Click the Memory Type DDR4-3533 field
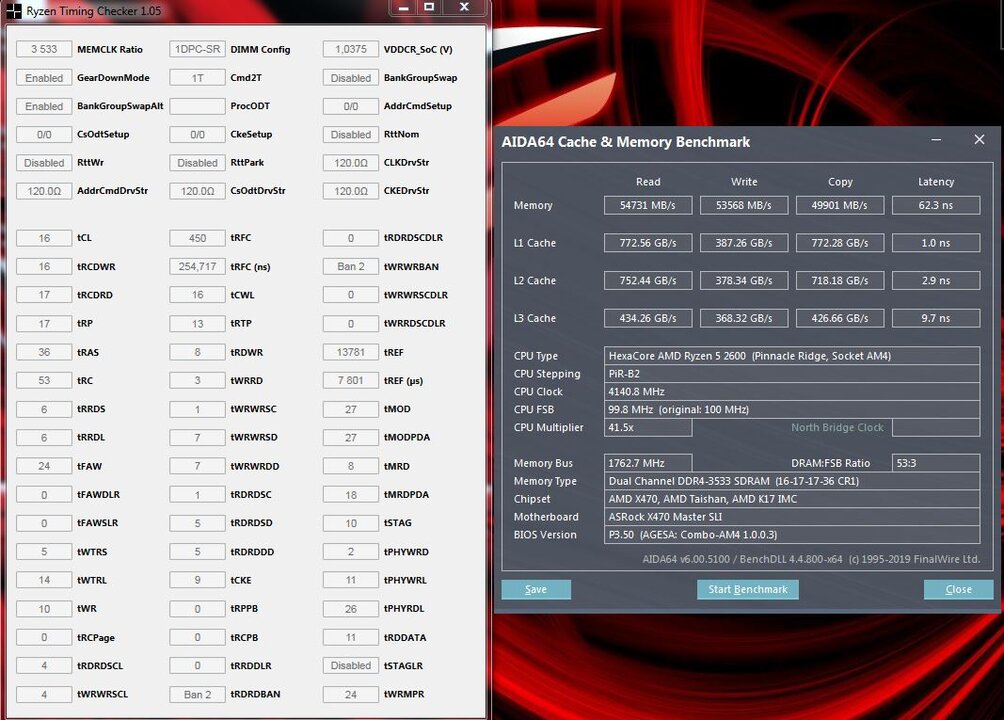 792,481
